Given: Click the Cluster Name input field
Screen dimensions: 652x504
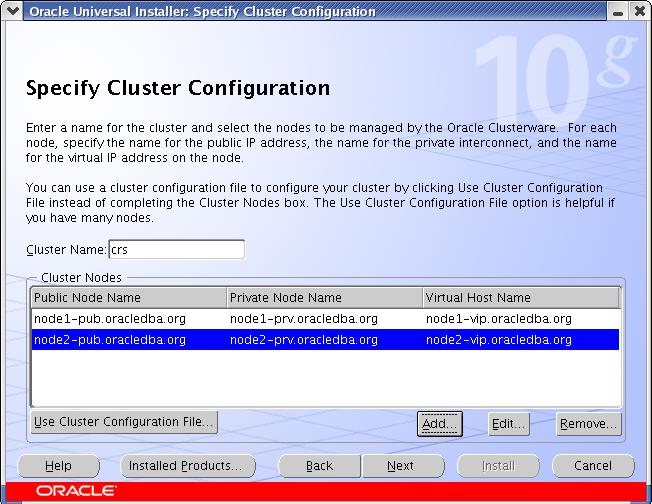Looking at the screenshot, I should pos(177,250).
